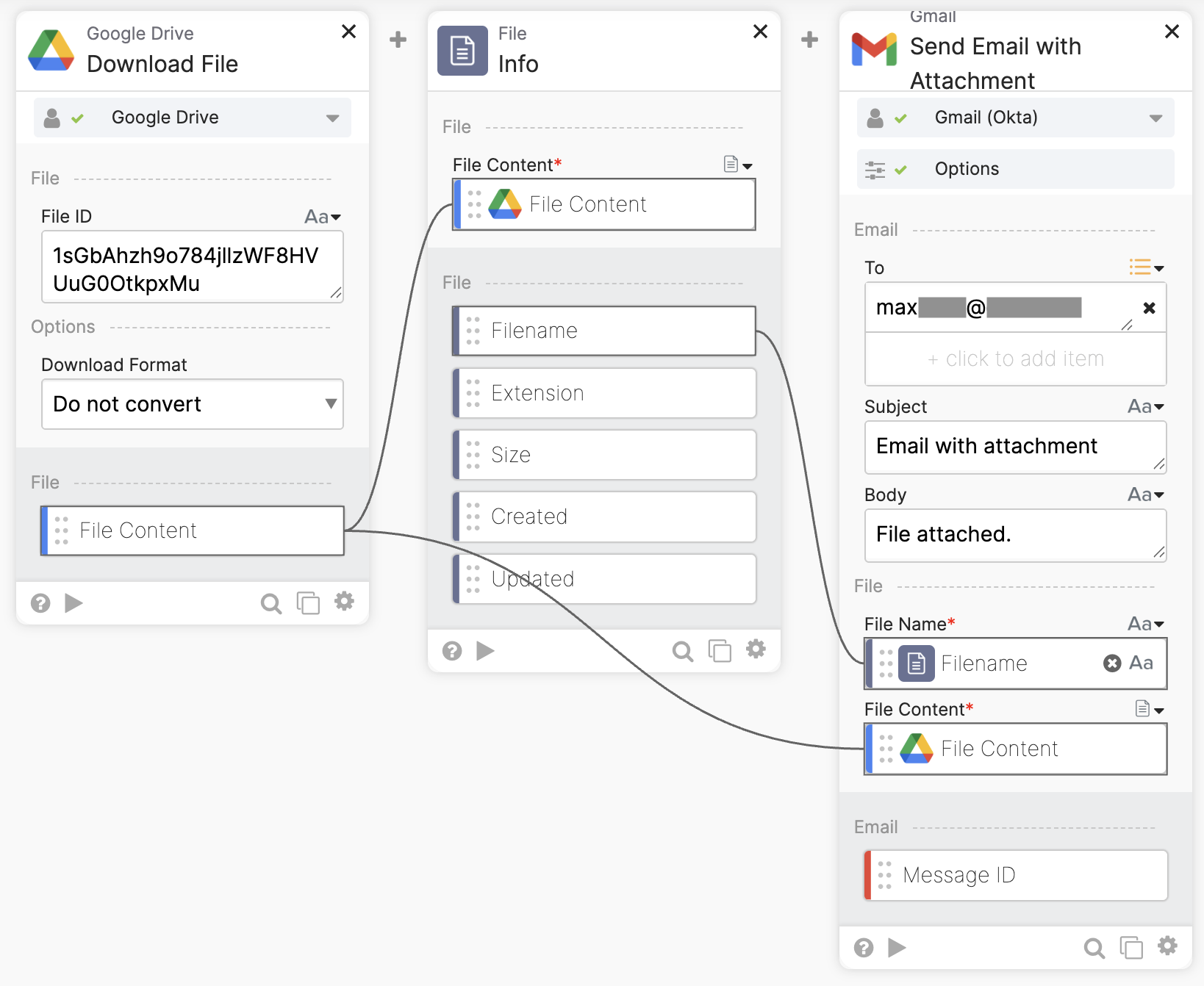Click the 'Send Email with Attachment' title
The height and width of the screenshot is (986, 1204).
coord(996,63)
